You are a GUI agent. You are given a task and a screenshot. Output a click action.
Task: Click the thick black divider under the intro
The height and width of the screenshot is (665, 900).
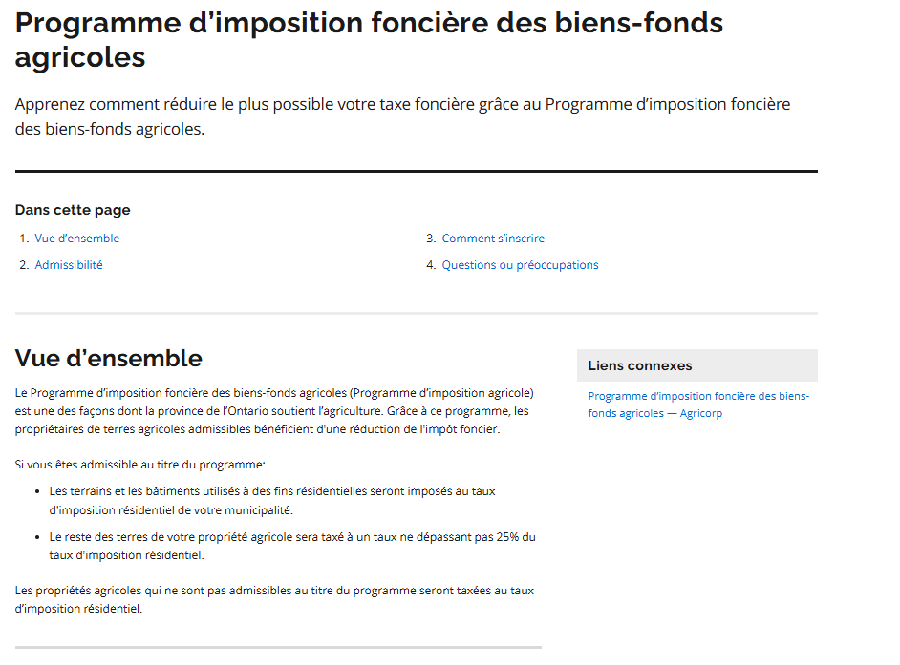[x=416, y=172]
